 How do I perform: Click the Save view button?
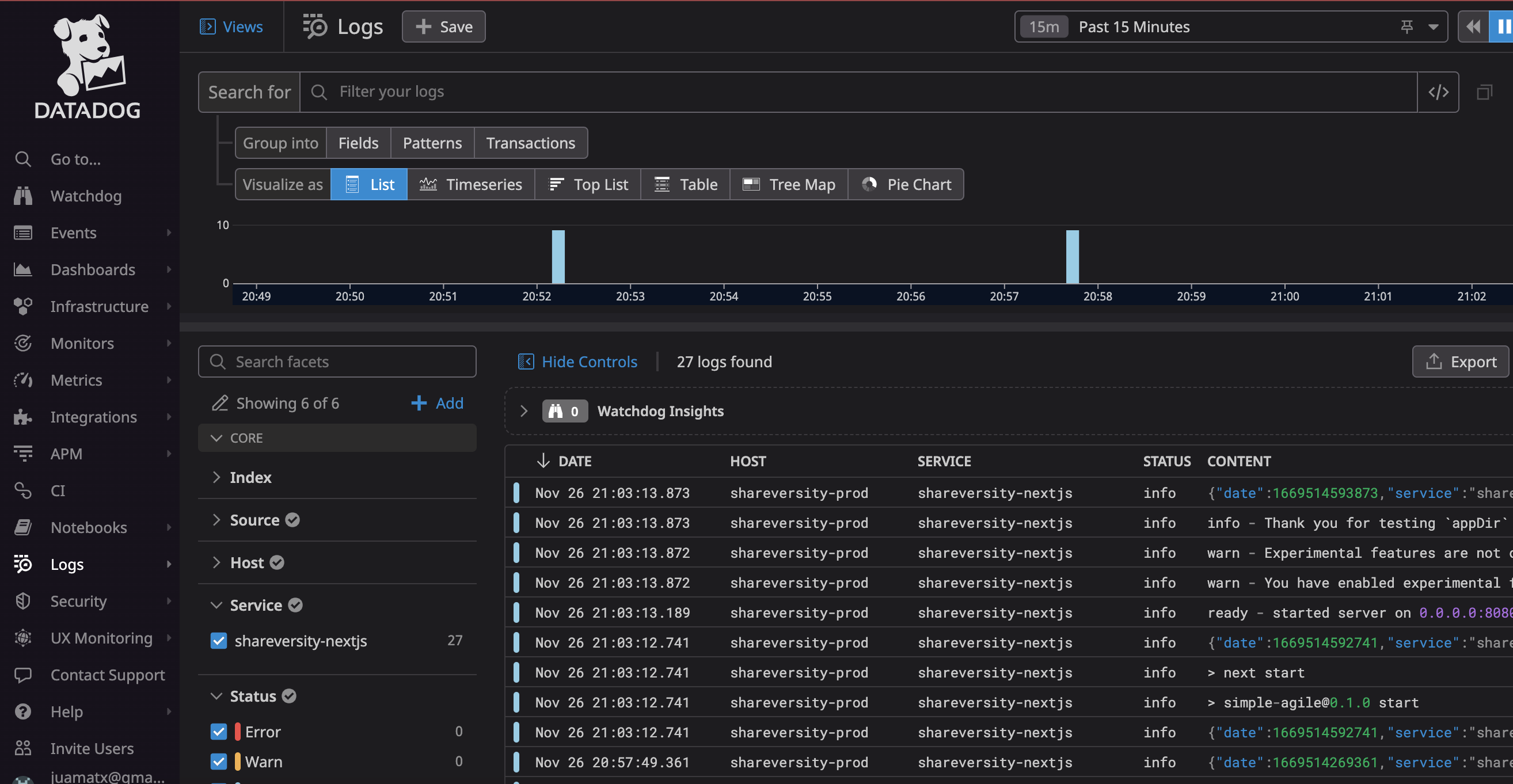click(x=443, y=26)
